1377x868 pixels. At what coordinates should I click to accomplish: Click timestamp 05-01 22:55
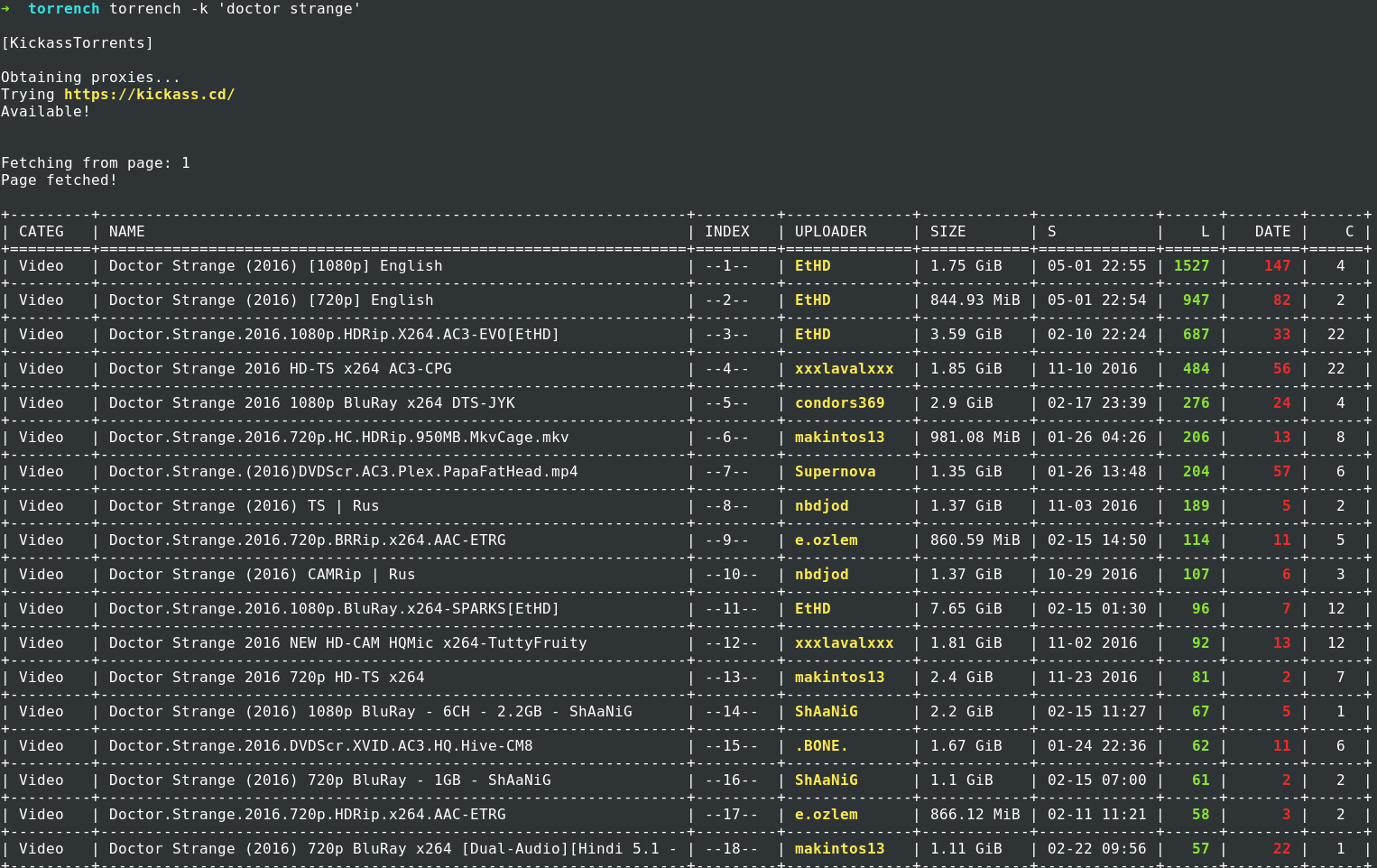pyautogui.click(x=1097, y=265)
